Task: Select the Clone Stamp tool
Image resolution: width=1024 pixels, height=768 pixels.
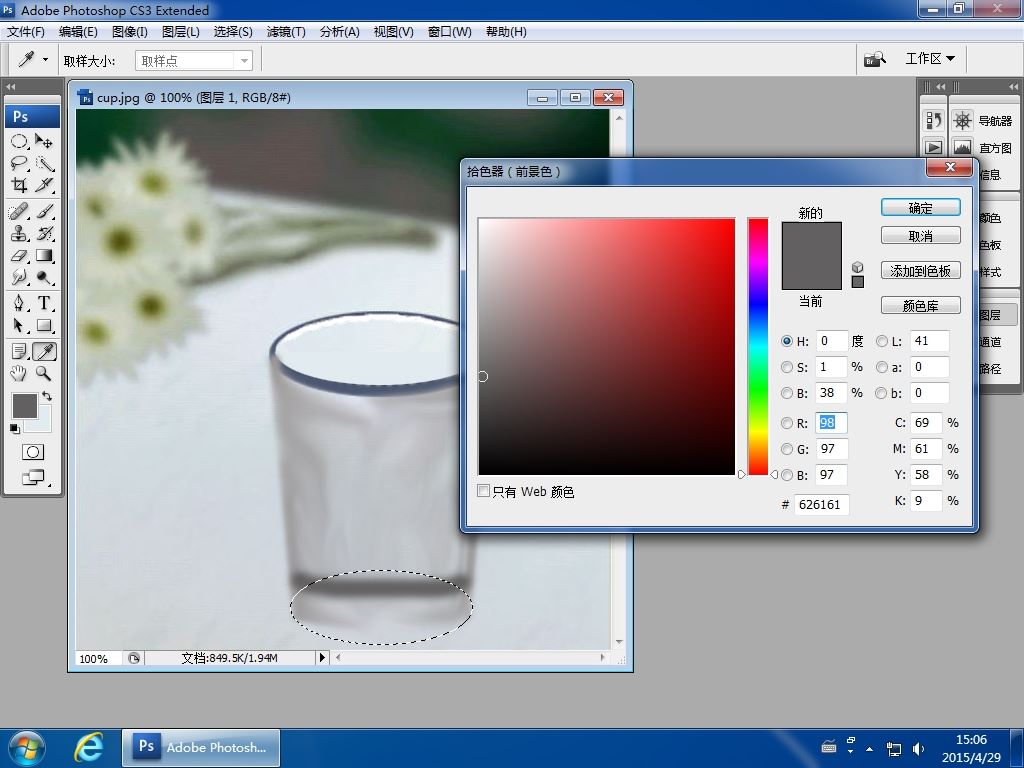Action: 19,233
